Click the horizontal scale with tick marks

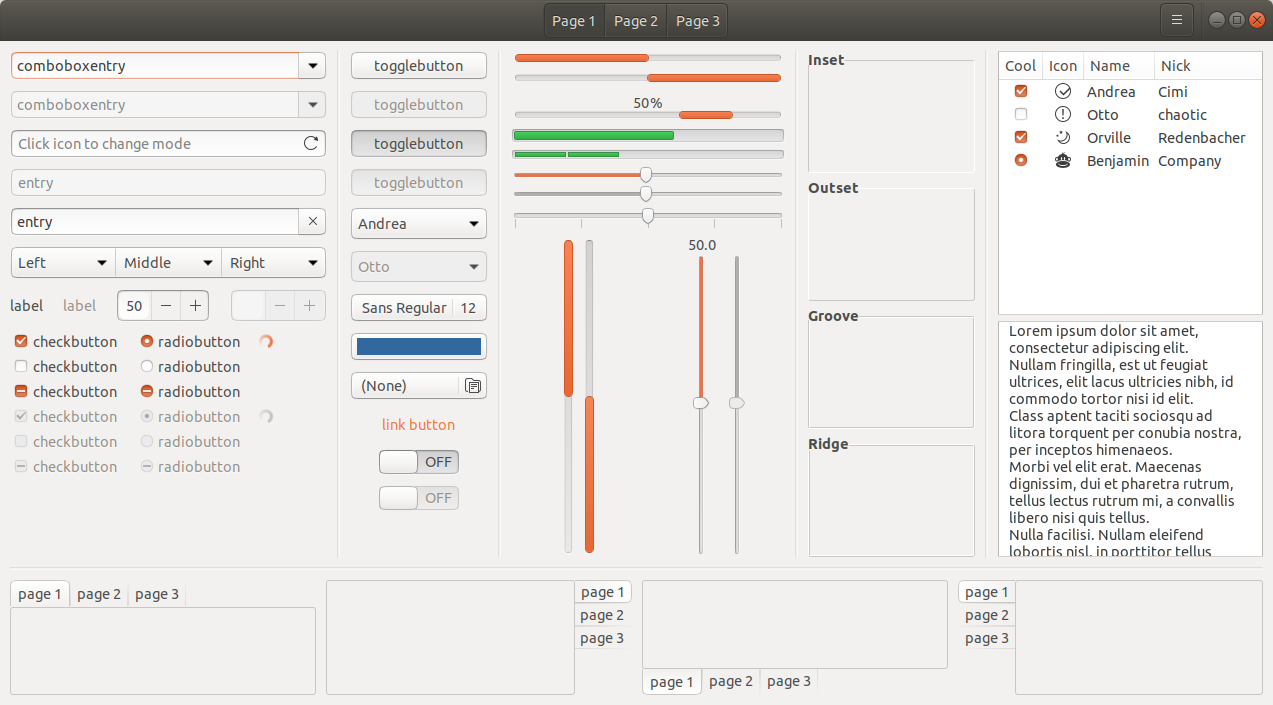pos(648,216)
